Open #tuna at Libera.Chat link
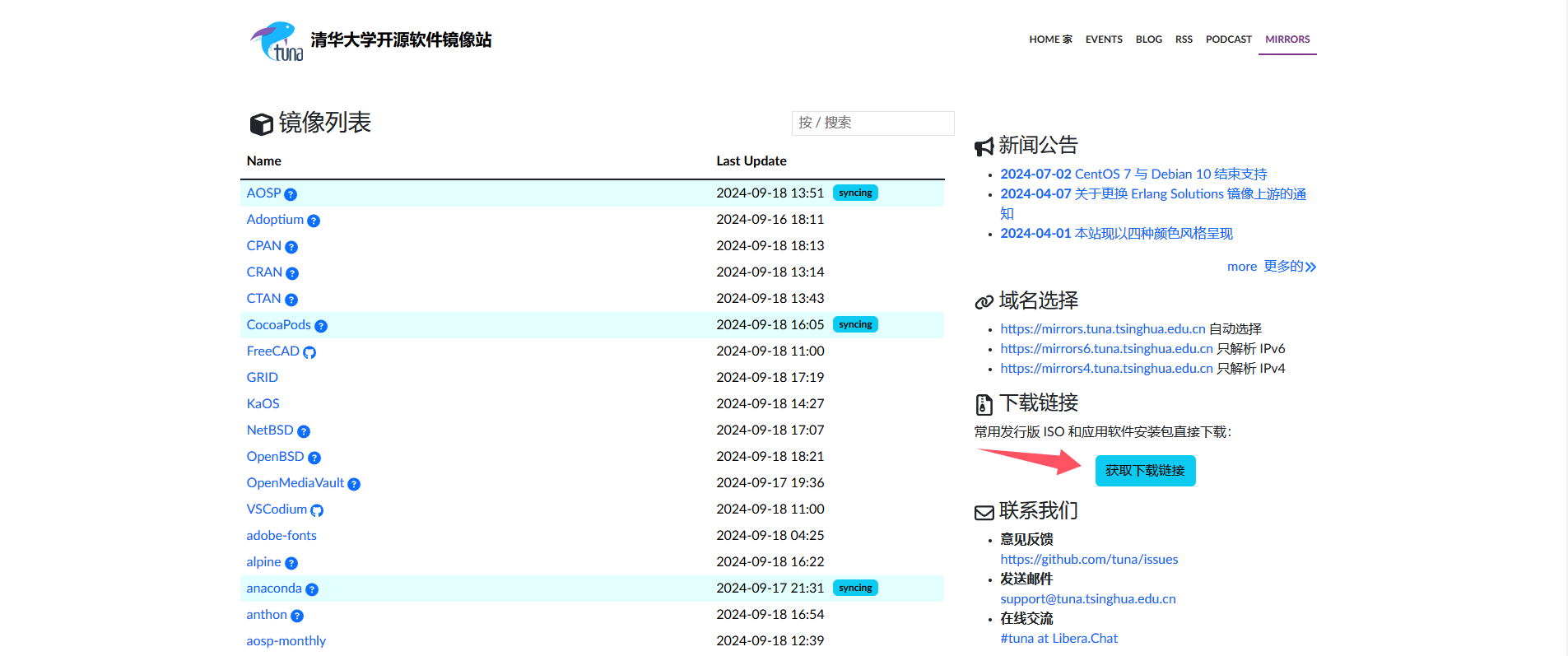The height and width of the screenshot is (656, 1568). (1059, 638)
